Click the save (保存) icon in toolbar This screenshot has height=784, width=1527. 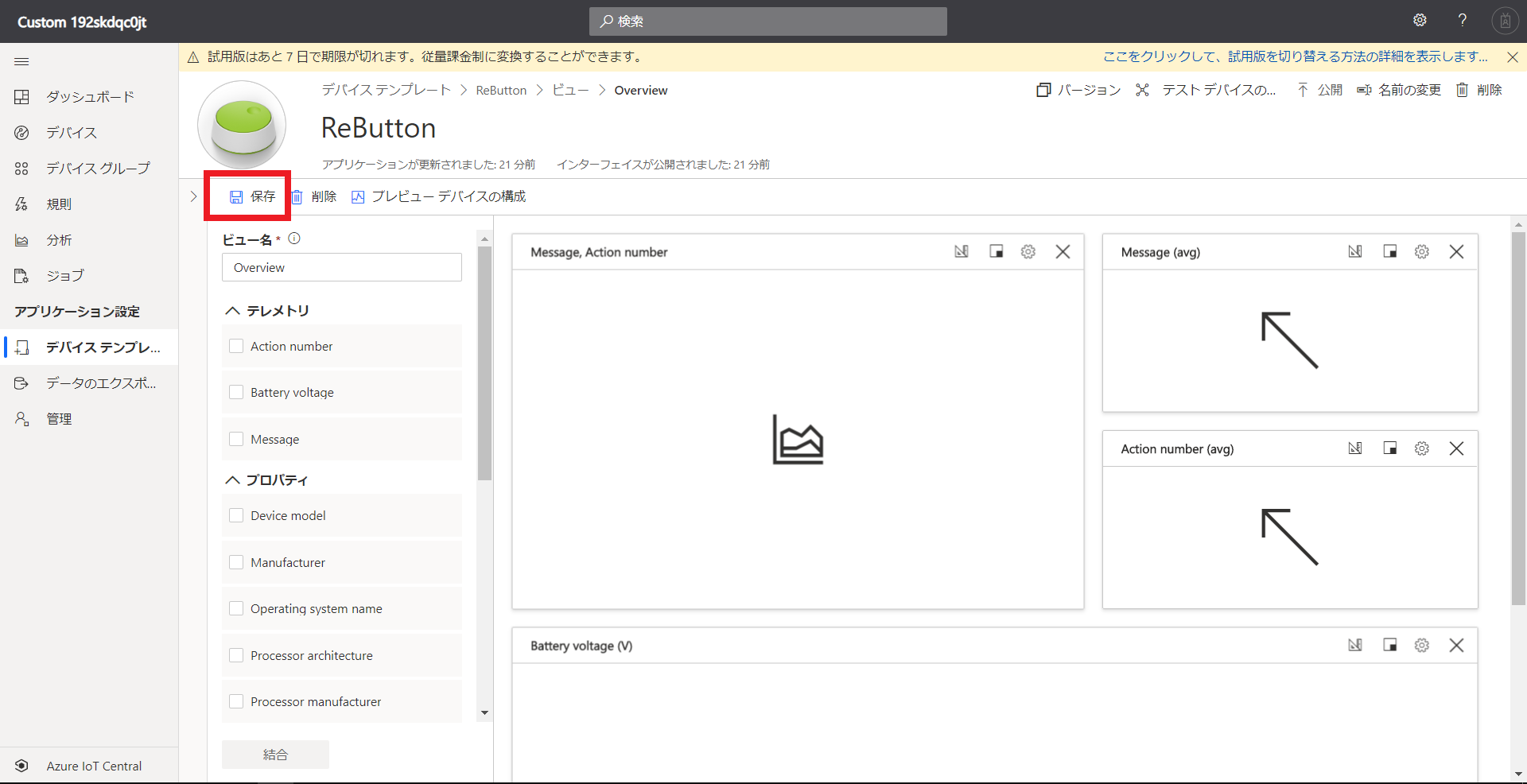tap(236, 197)
